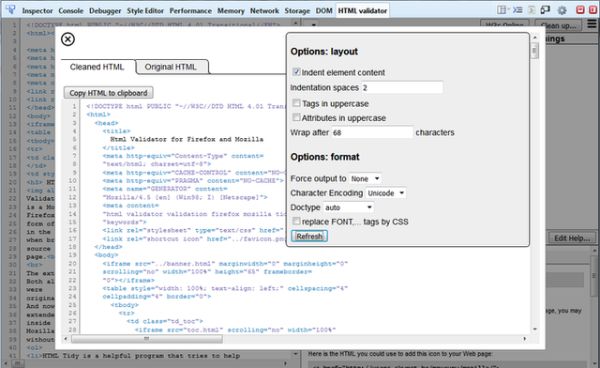600x368 pixels.
Task: Open the hamburger menu beside Clean up
Action: (592, 24)
